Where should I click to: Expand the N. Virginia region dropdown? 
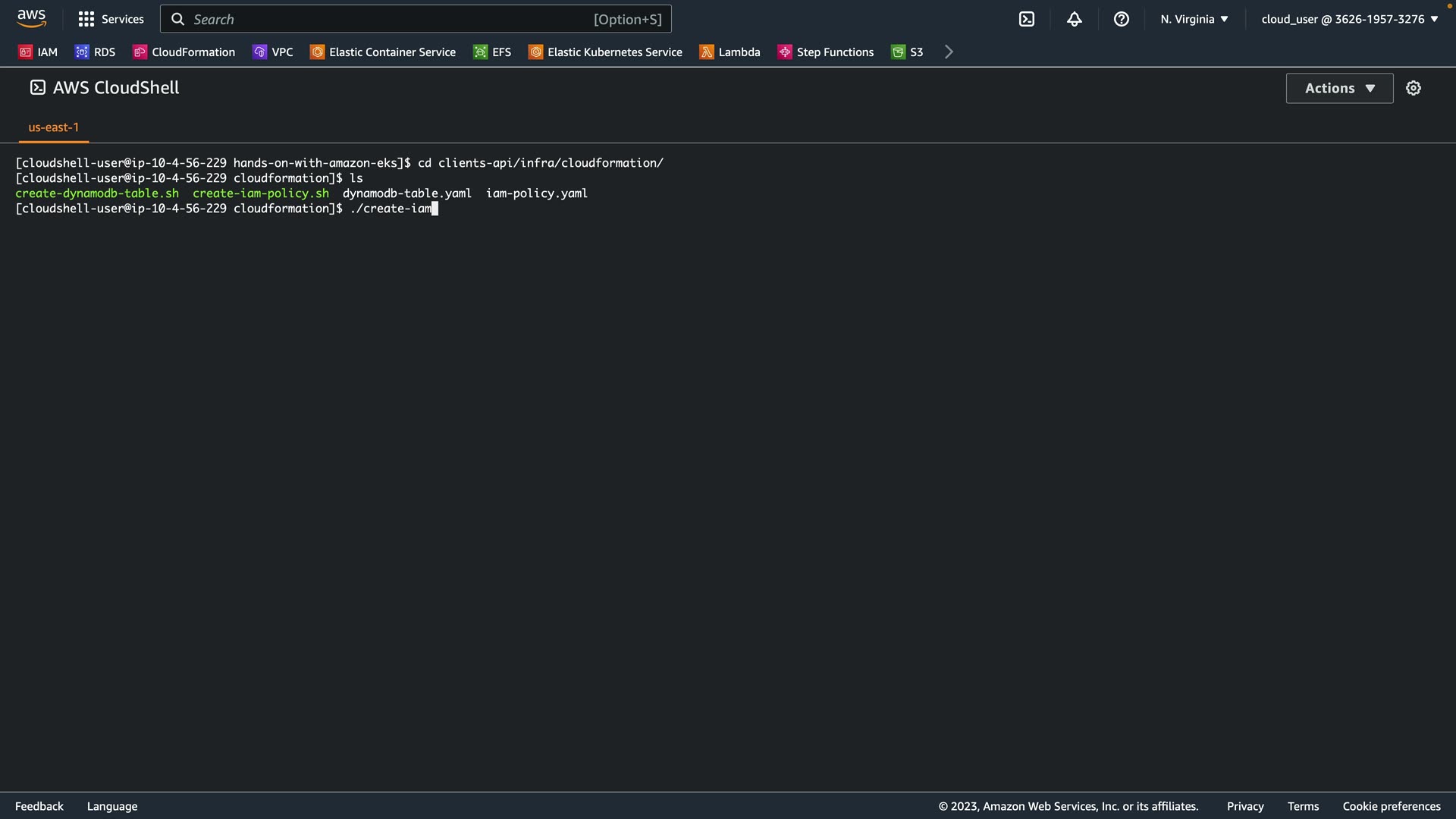pyautogui.click(x=1194, y=19)
